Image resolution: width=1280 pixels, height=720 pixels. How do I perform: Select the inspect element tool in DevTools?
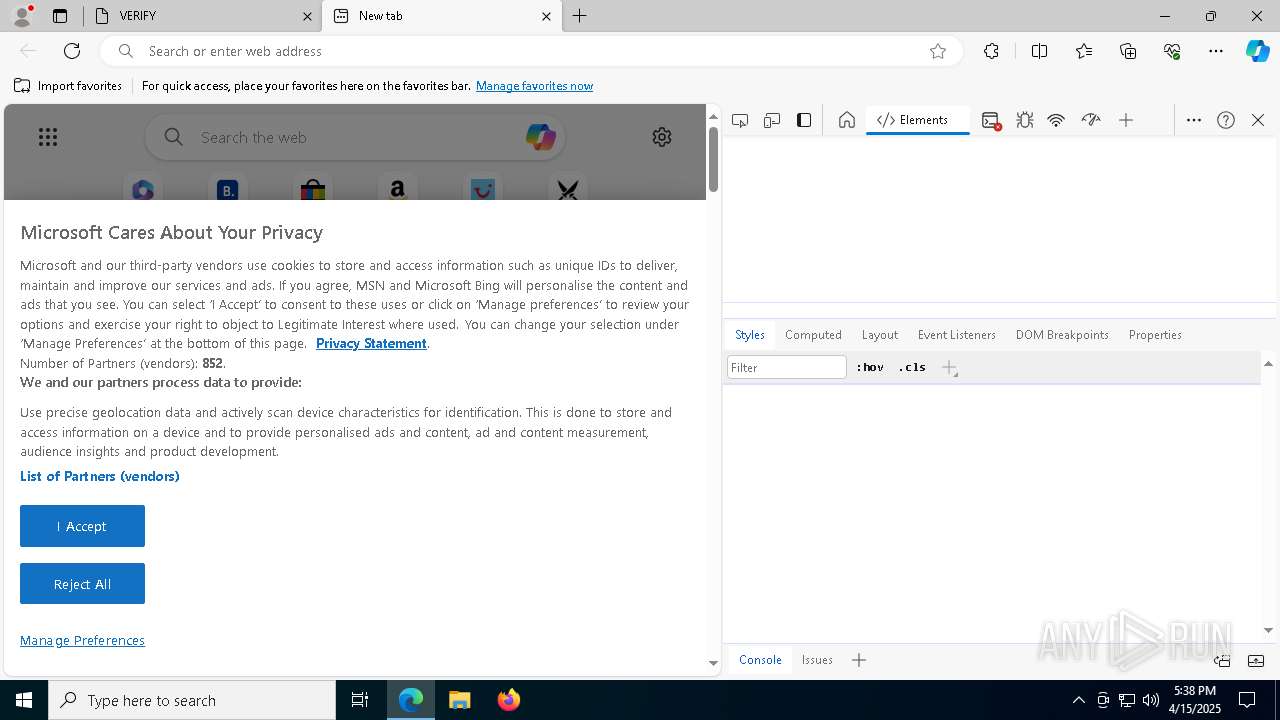[x=740, y=120]
